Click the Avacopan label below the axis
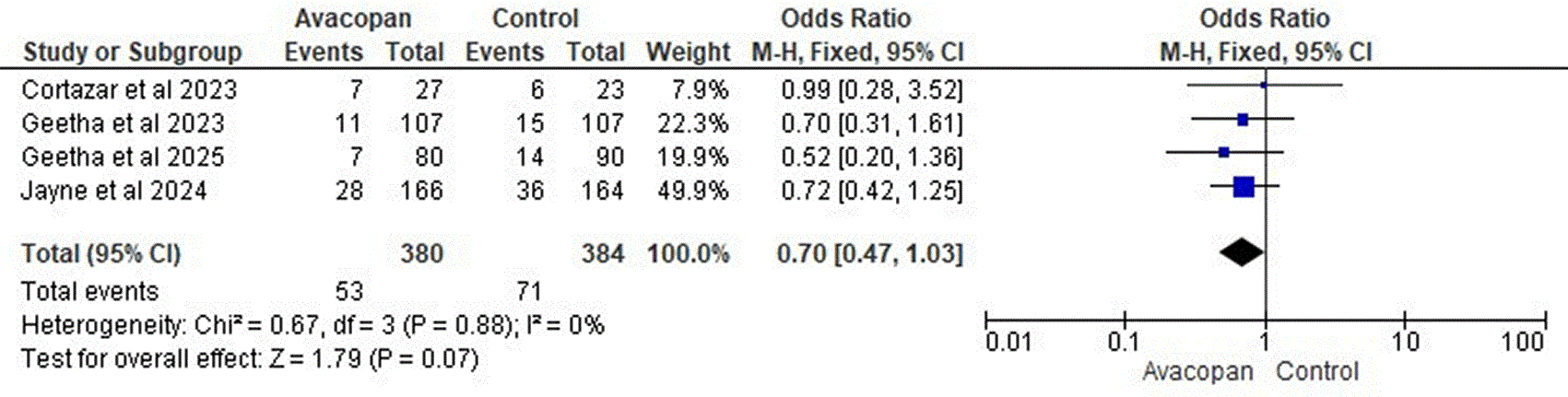 [1198, 372]
